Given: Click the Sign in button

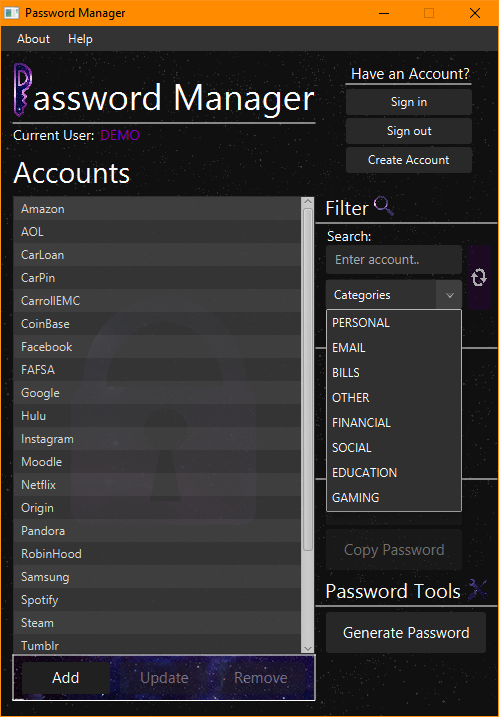Looking at the screenshot, I should pos(409,102).
